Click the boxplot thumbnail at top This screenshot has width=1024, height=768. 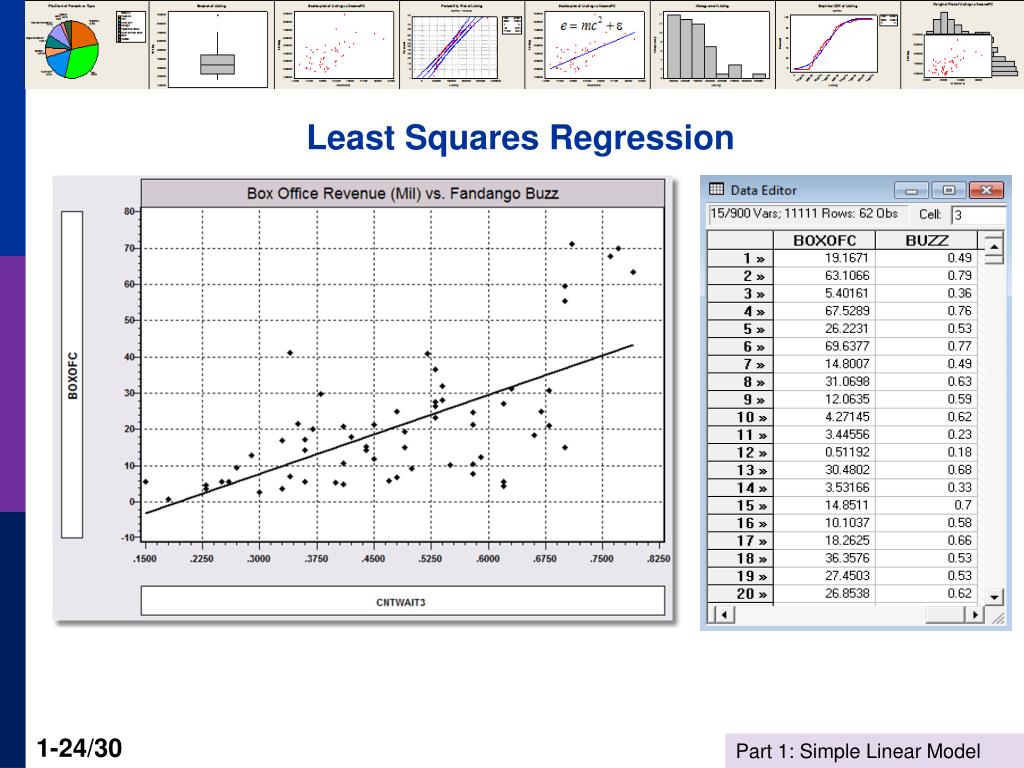pyautogui.click(x=212, y=44)
